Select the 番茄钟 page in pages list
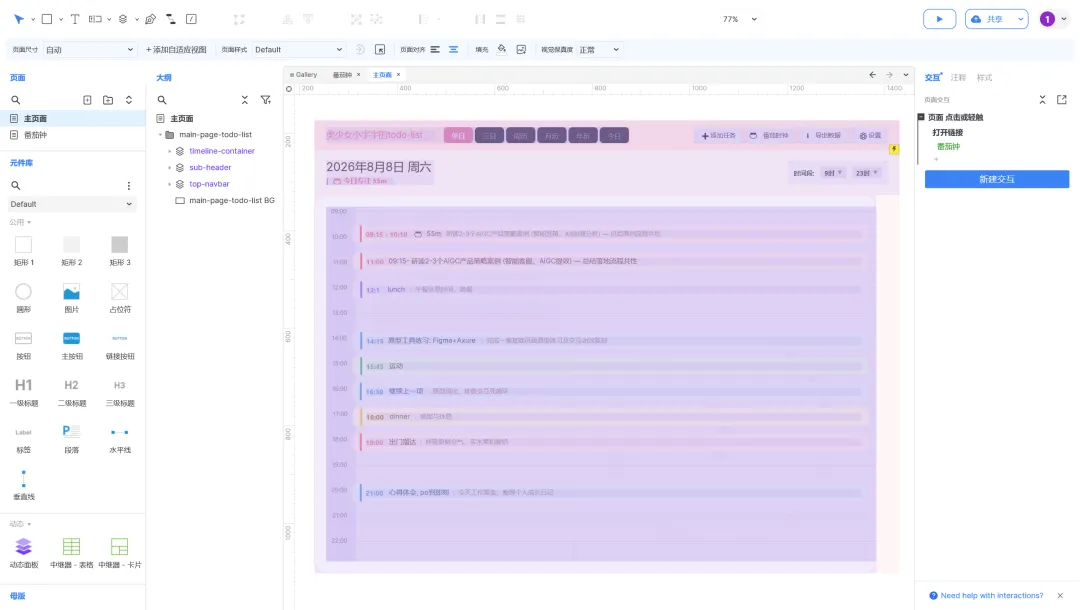 [72, 135]
